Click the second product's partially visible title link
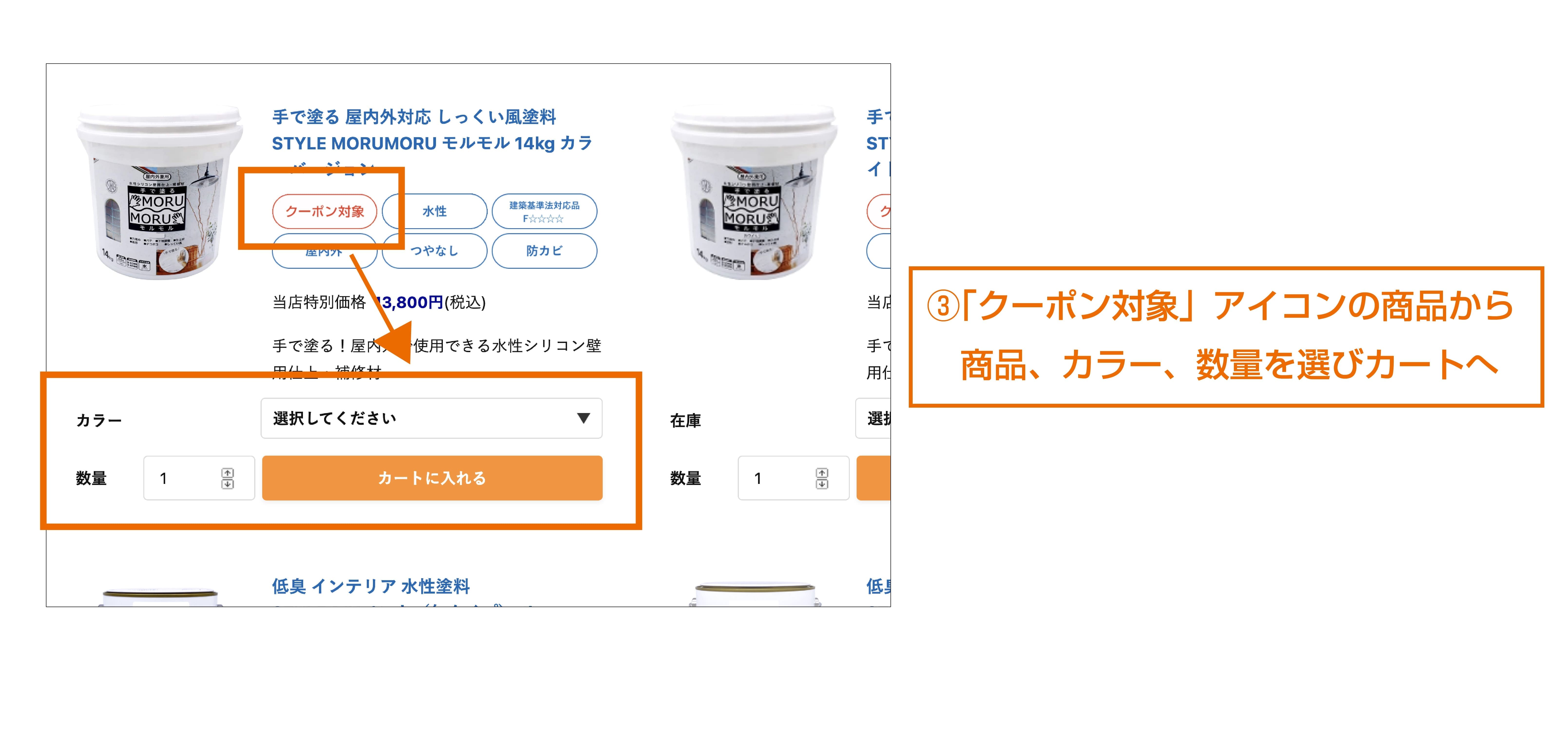 click(x=878, y=143)
